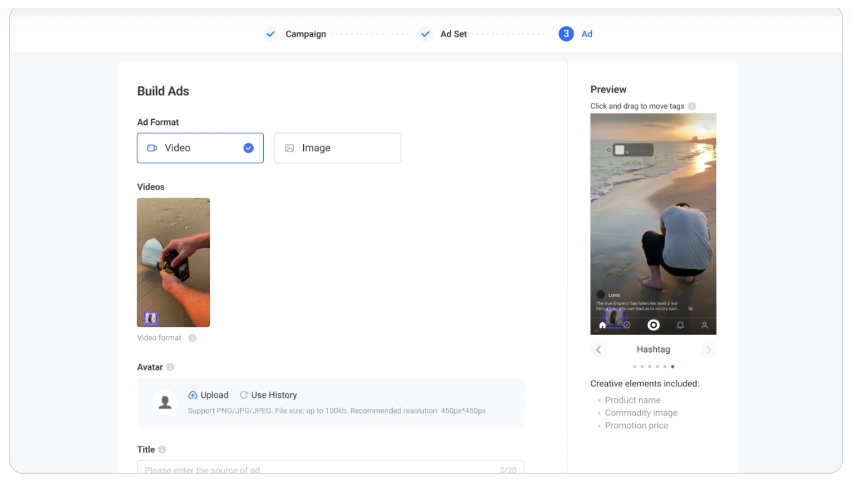The width and height of the screenshot is (852, 481).
Task: Click the blue checkmark on the Video format
Action: pos(248,148)
